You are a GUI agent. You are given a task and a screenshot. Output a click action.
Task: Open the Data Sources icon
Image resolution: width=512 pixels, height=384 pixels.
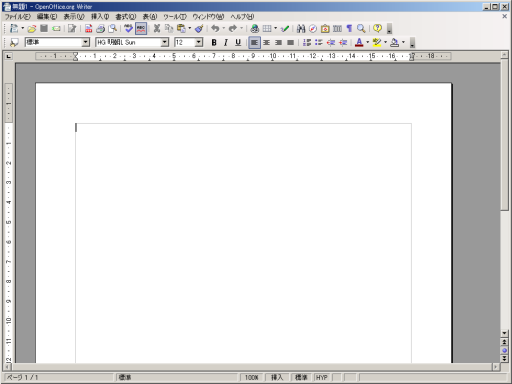click(x=337, y=29)
